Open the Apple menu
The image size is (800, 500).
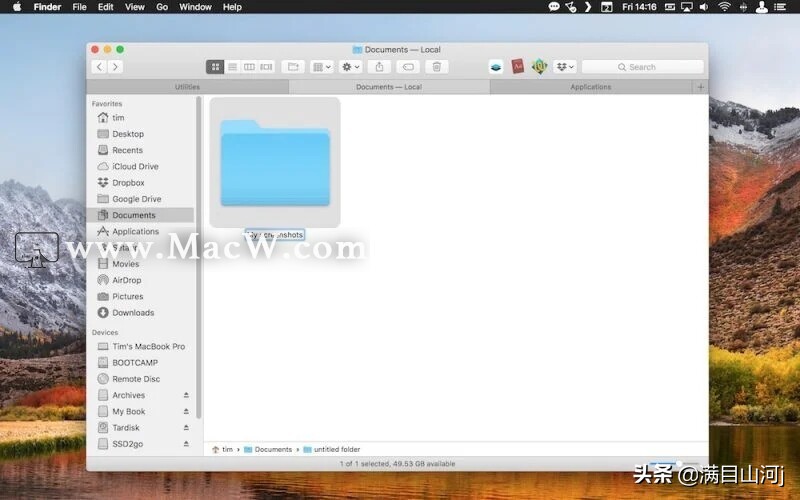click(x=17, y=7)
